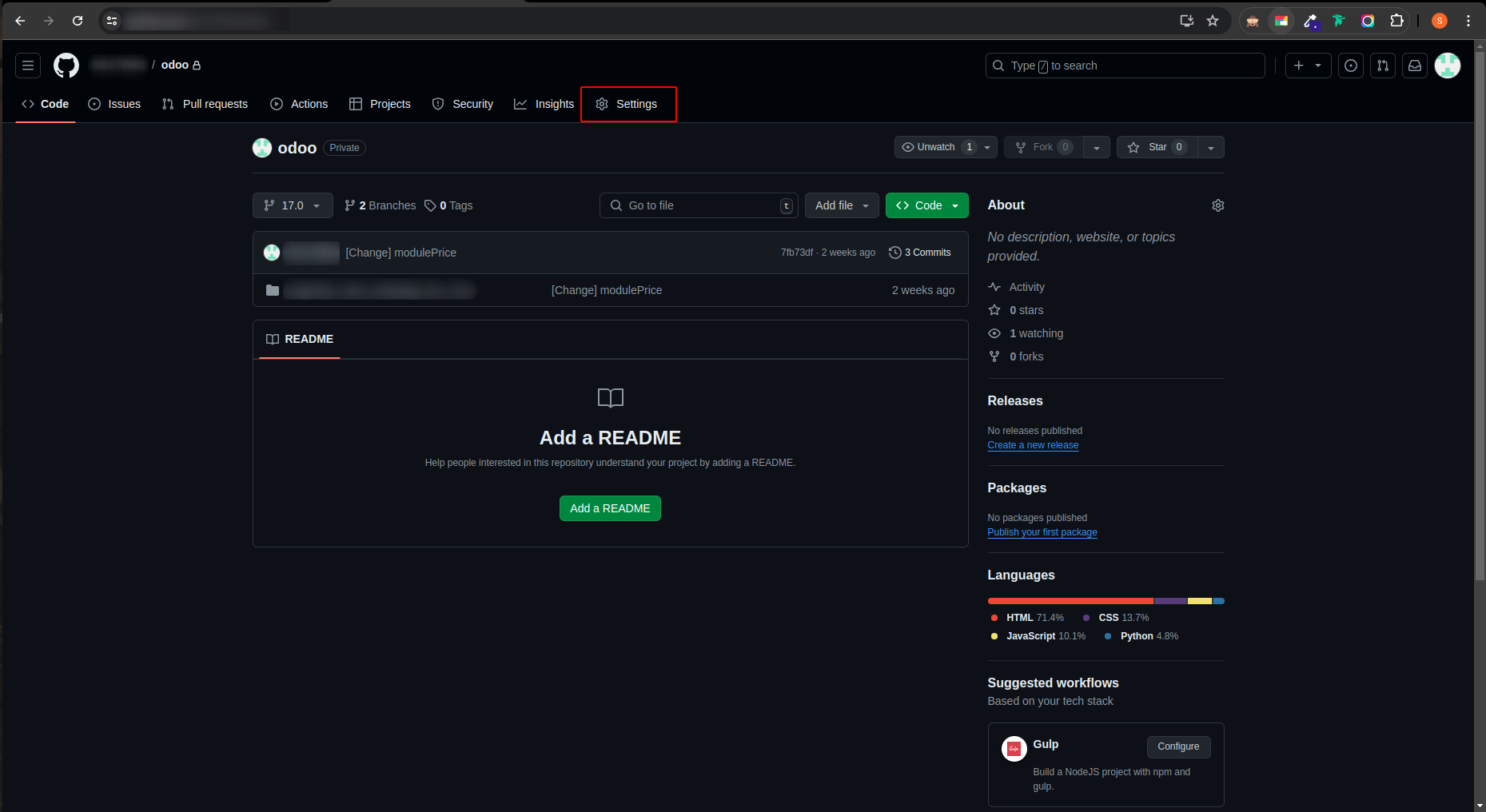Open the Python 4.8% language entry

1141,636
